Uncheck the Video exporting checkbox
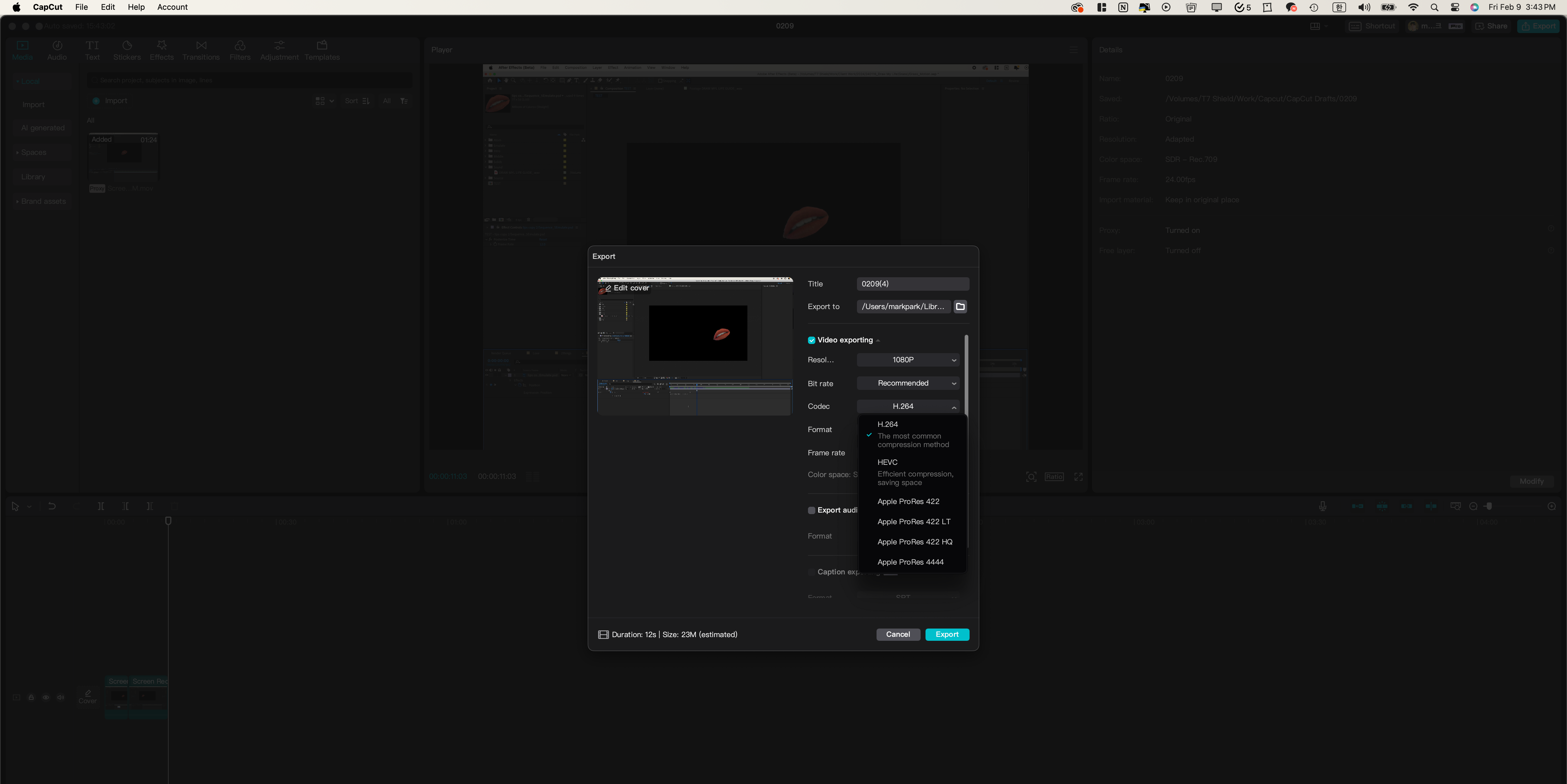 click(811, 340)
